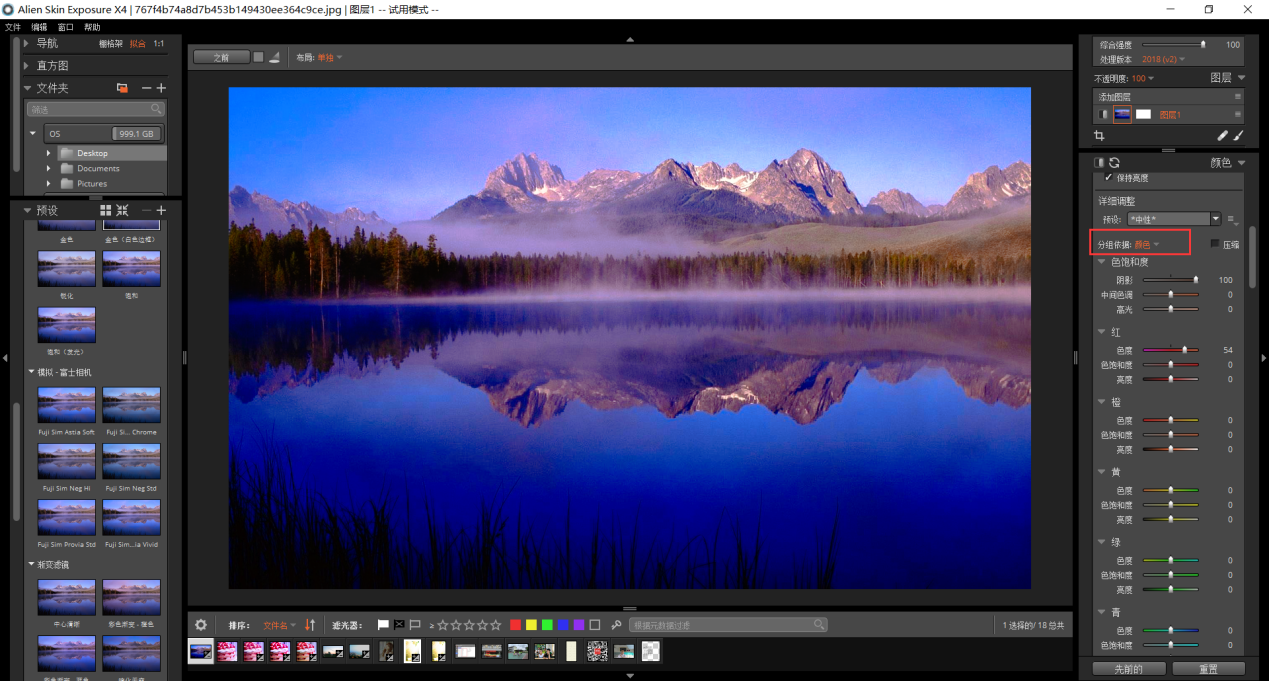Uncheck the 保持亮度 checkbox

tap(1108, 178)
